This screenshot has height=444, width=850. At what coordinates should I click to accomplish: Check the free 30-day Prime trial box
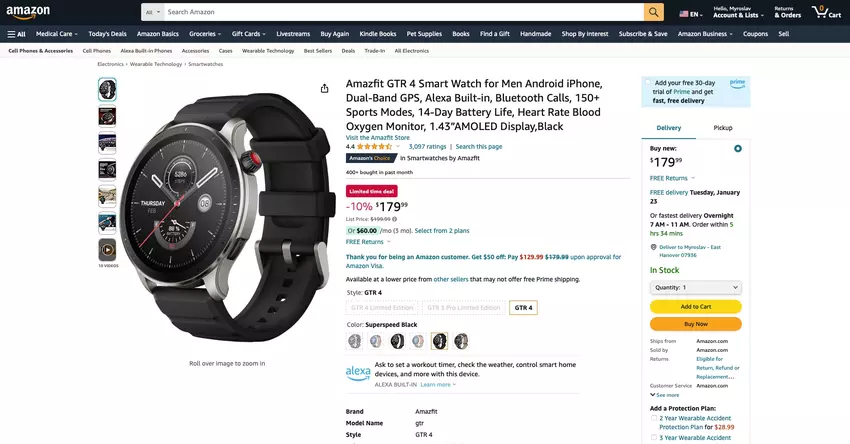(x=648, y=82)
